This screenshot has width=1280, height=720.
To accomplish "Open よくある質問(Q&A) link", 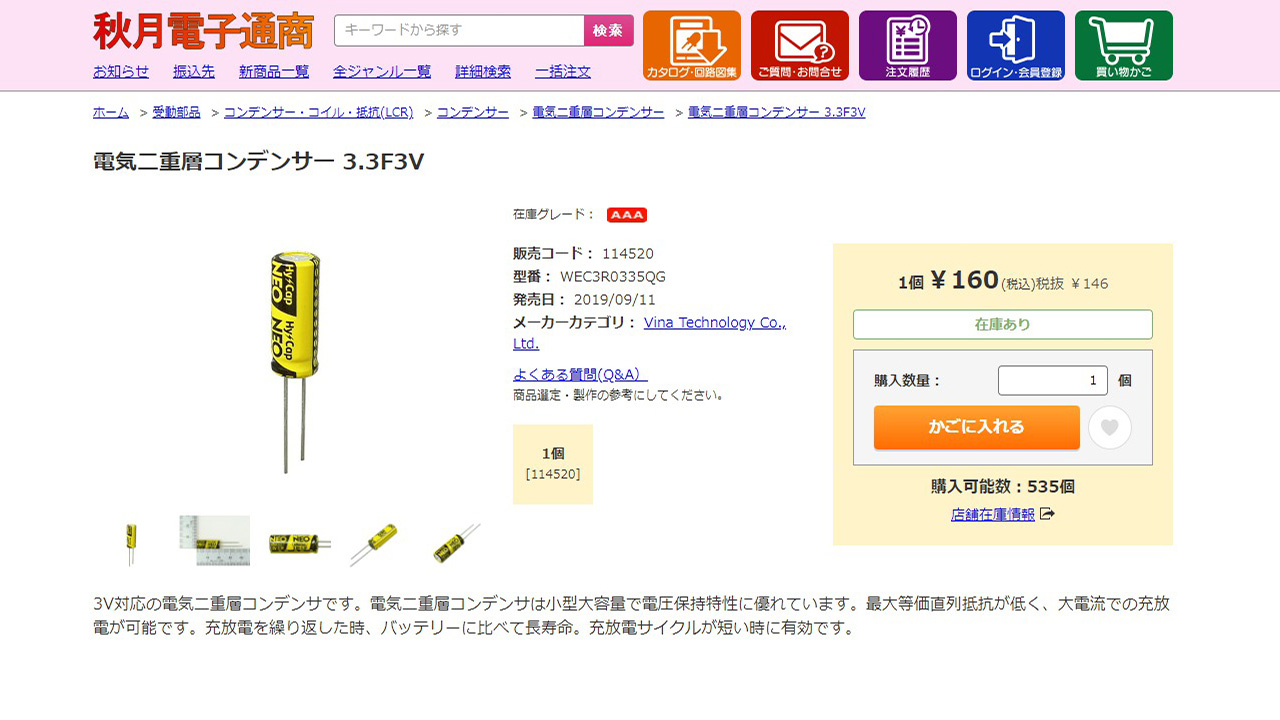I will [580, 374].
